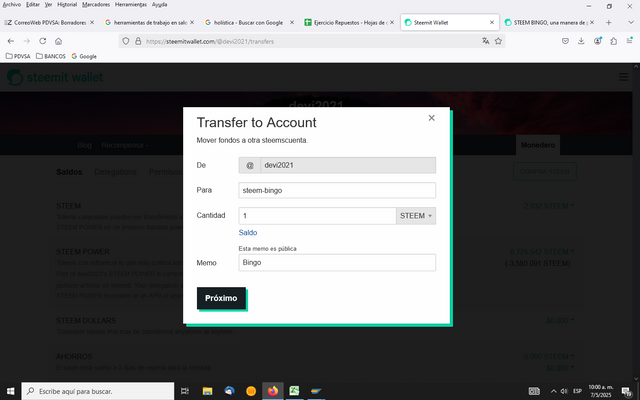640x400 pixels.
Task: Close the Transfer to Account dialog
Action: (x=431, y=118)
